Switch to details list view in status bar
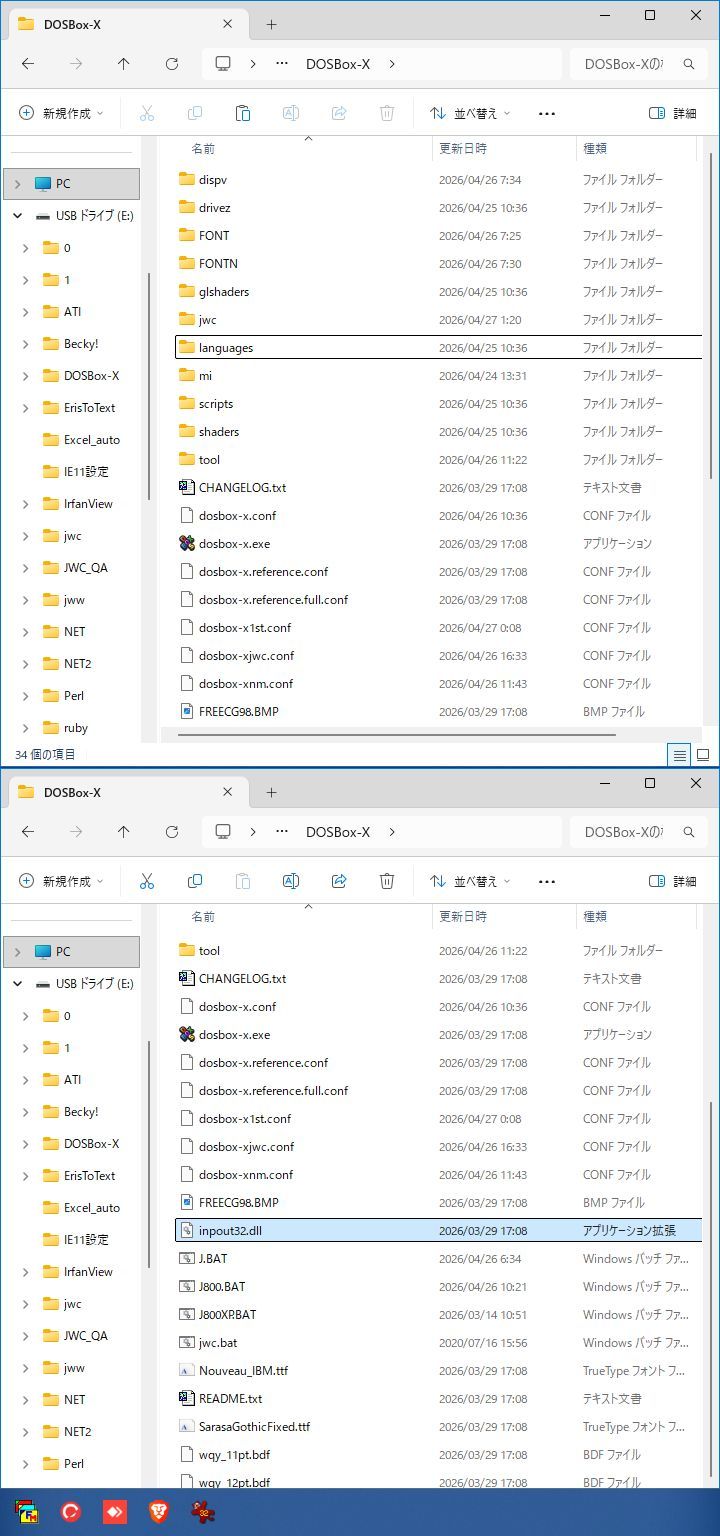This screenshot has width=720, height=1536. [x=680, y=755]
